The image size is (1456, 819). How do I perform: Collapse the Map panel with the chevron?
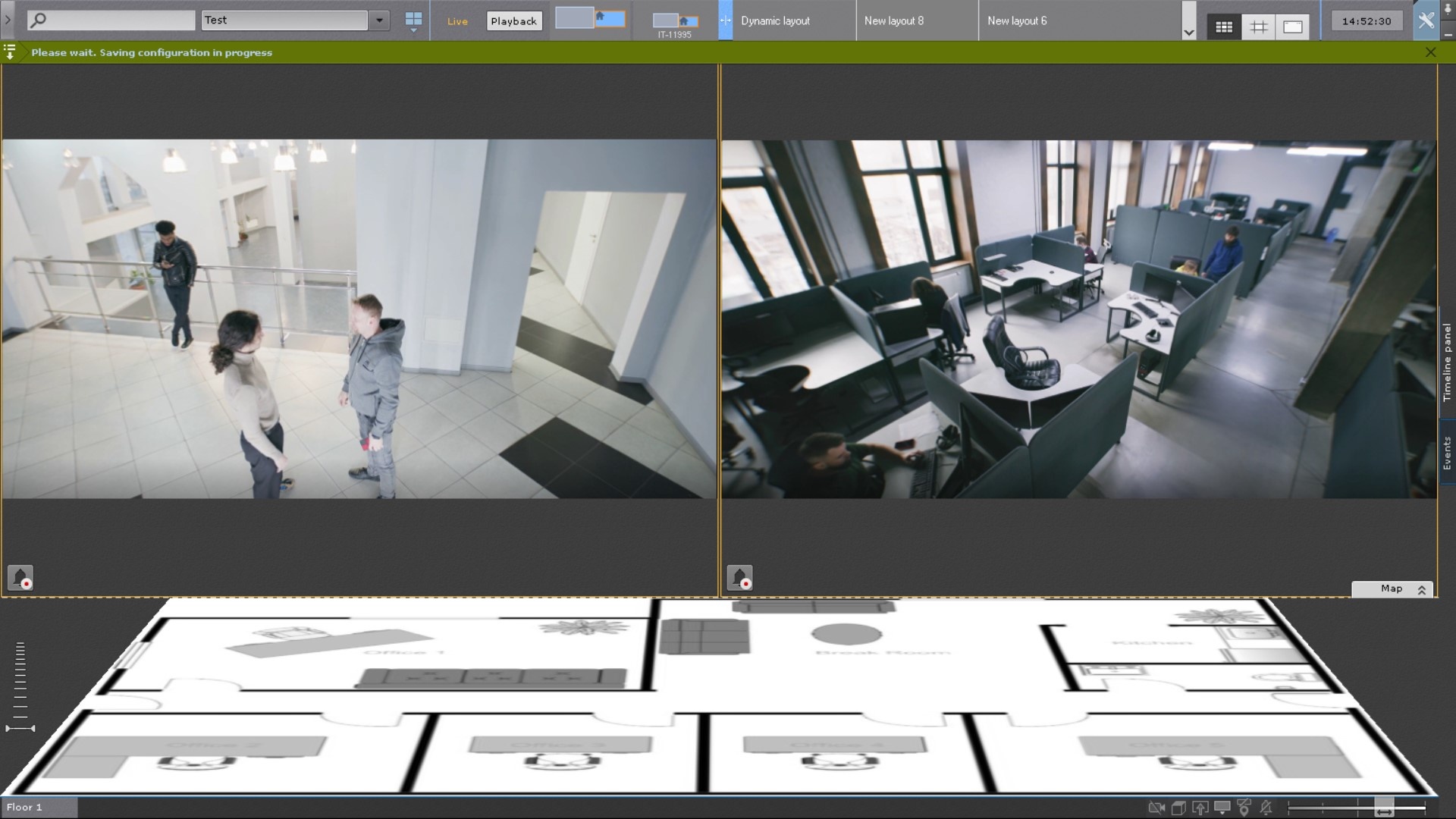click(x=1422, y=589)
